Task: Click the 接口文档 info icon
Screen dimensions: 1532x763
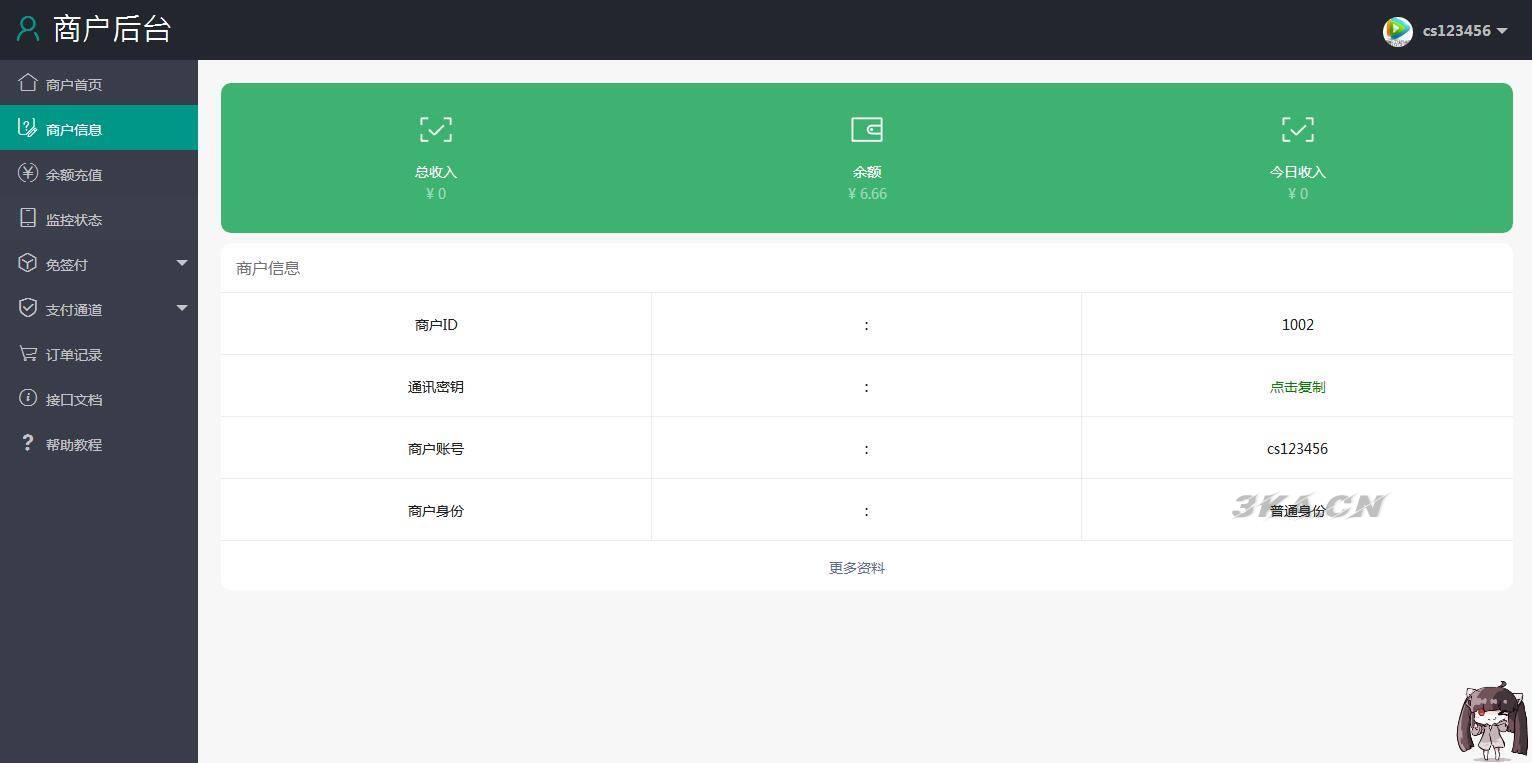Action: coord(28,398)
